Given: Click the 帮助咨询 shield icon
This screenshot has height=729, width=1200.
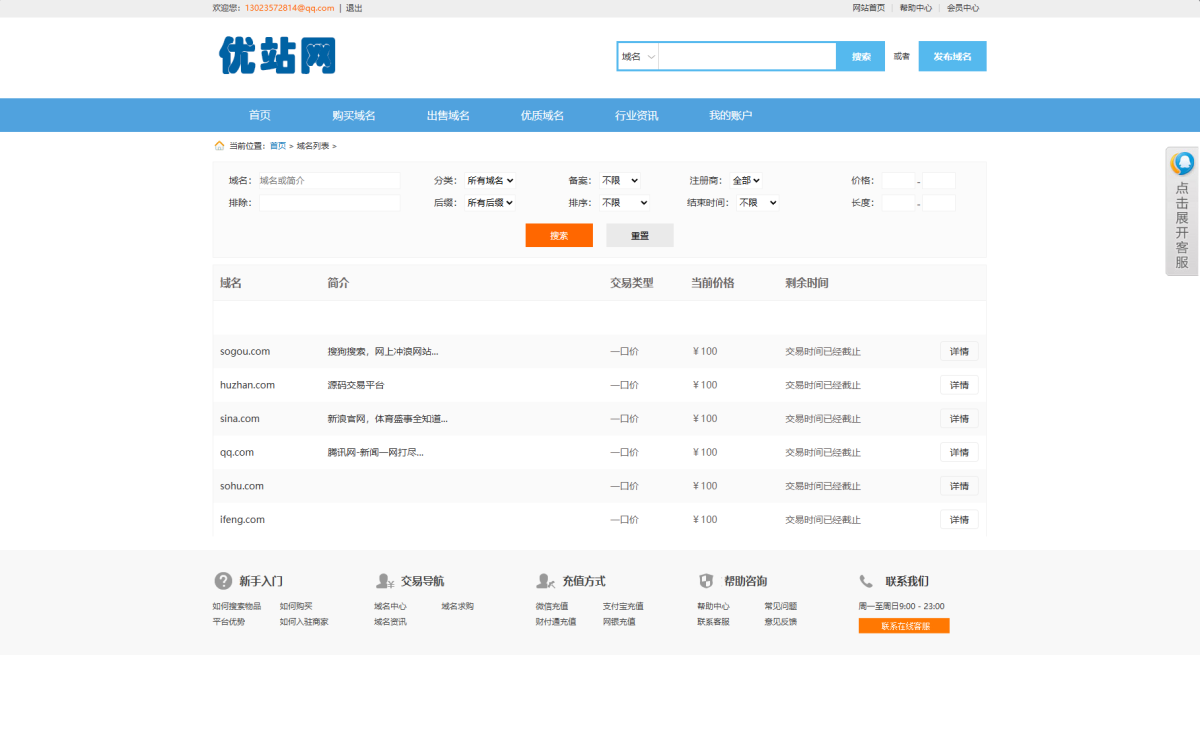Looking at the screenshot, I should (x=706, y=581).
